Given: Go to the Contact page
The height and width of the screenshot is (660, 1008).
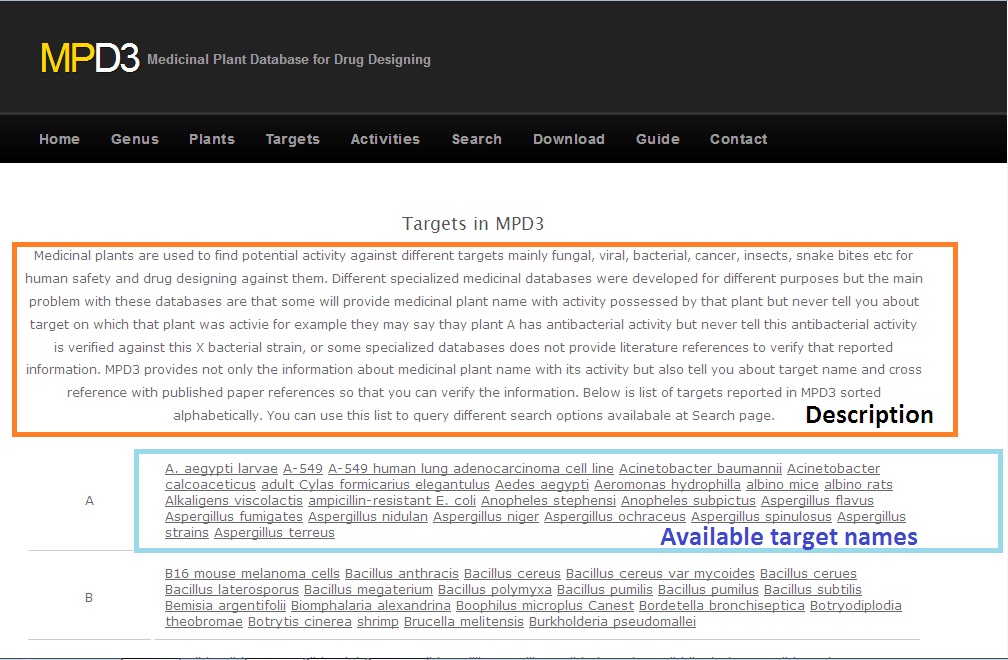Looking at the screenshot, I should pos(738,139).
